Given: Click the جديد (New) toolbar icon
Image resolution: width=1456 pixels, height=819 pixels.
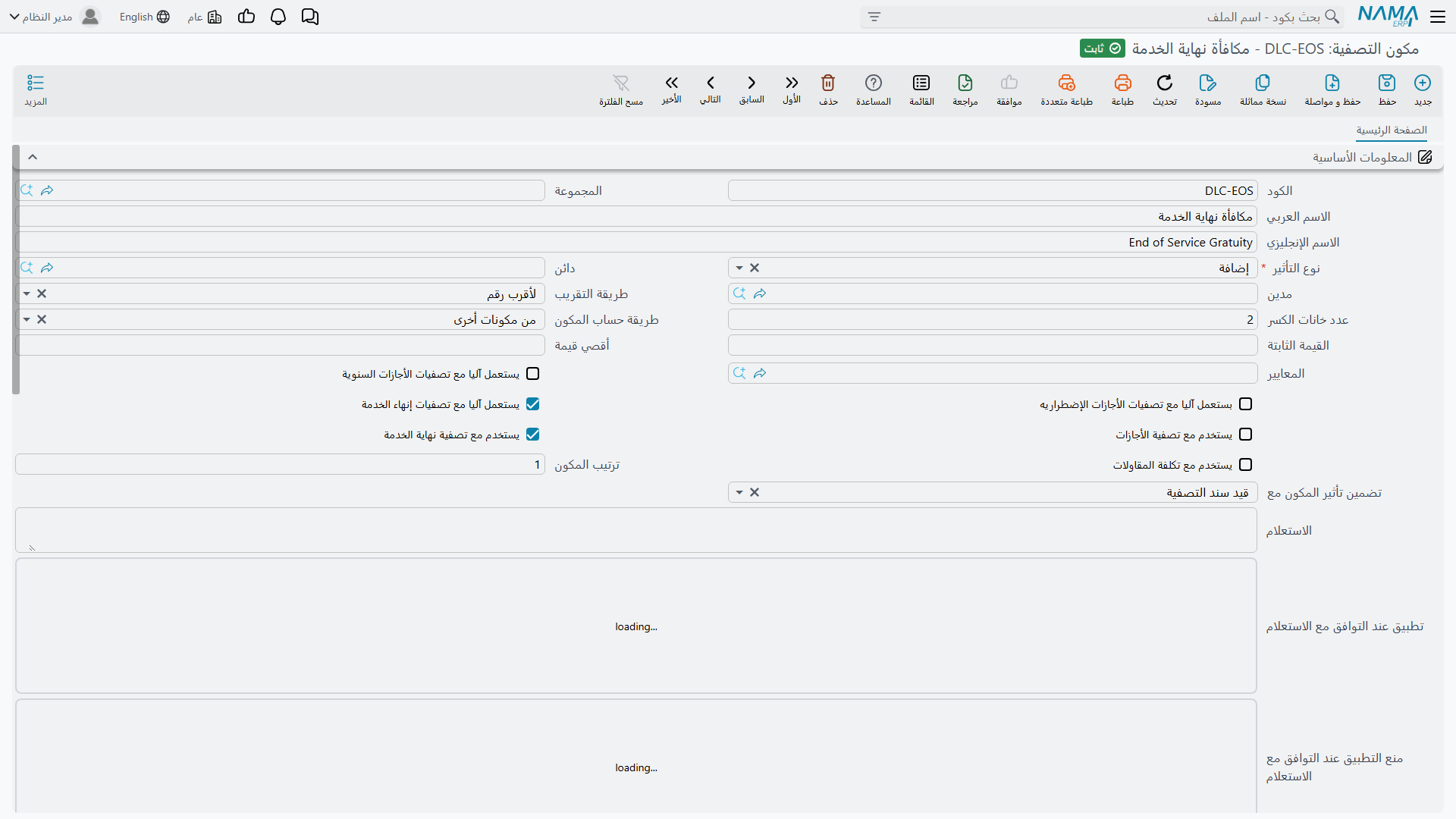Looking at the screenshot, I should [x=1423, y=83].
